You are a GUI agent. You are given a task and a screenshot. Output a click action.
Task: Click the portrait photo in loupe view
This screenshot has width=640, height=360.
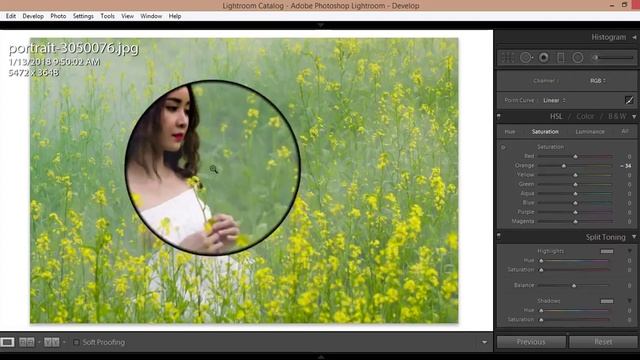244,180
